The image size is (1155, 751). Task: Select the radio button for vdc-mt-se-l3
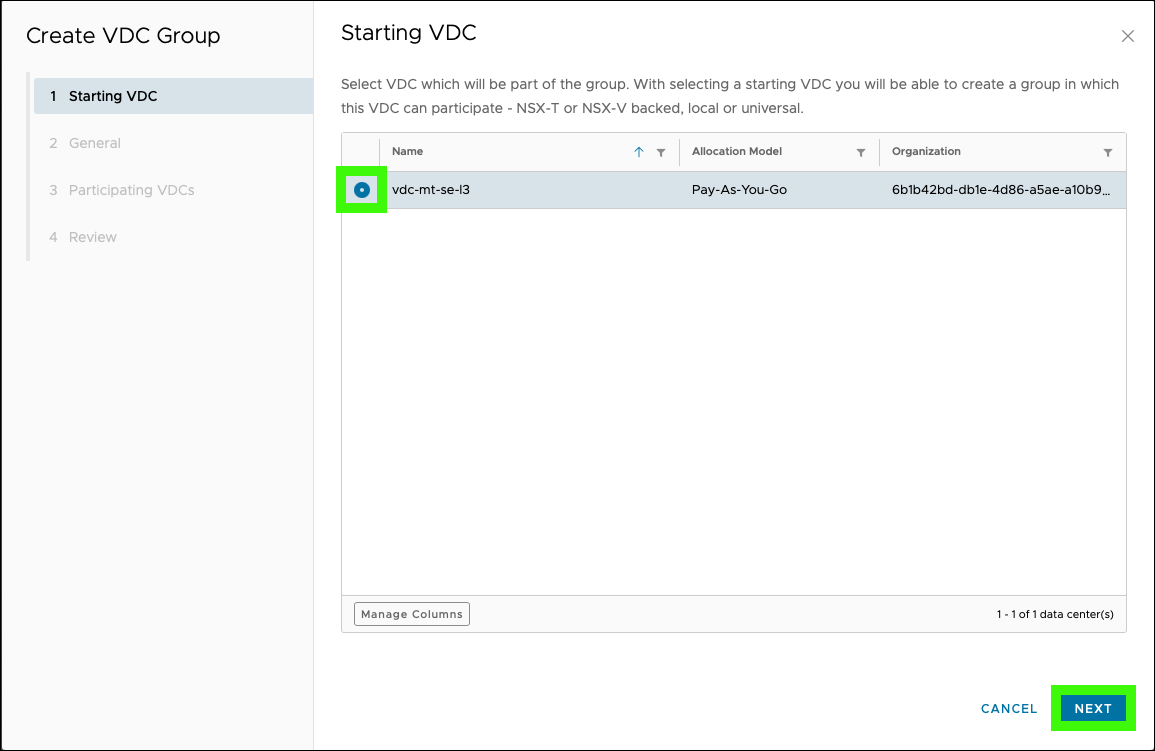362,190
